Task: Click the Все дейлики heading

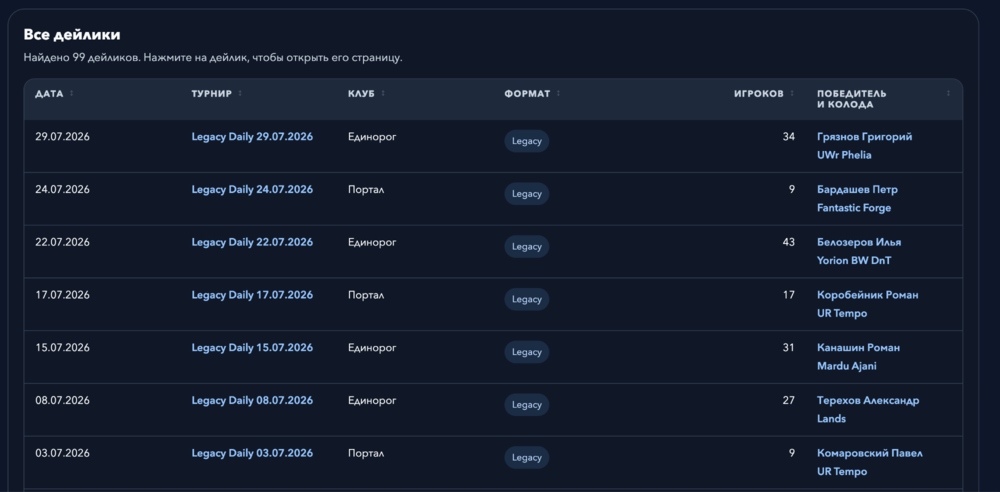Action: click(72, 34)
